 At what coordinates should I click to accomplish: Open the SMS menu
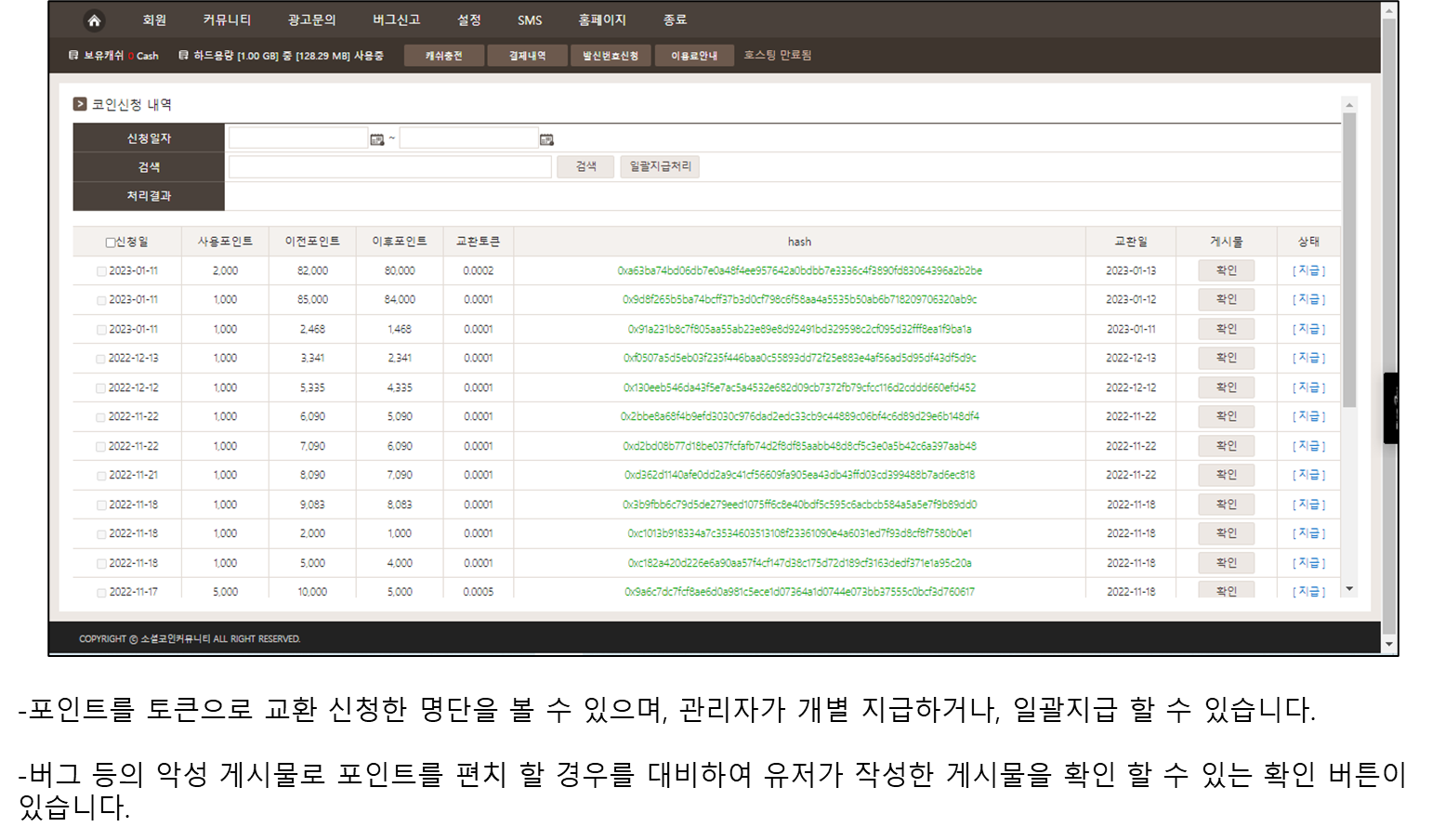[x=530, y=20]
